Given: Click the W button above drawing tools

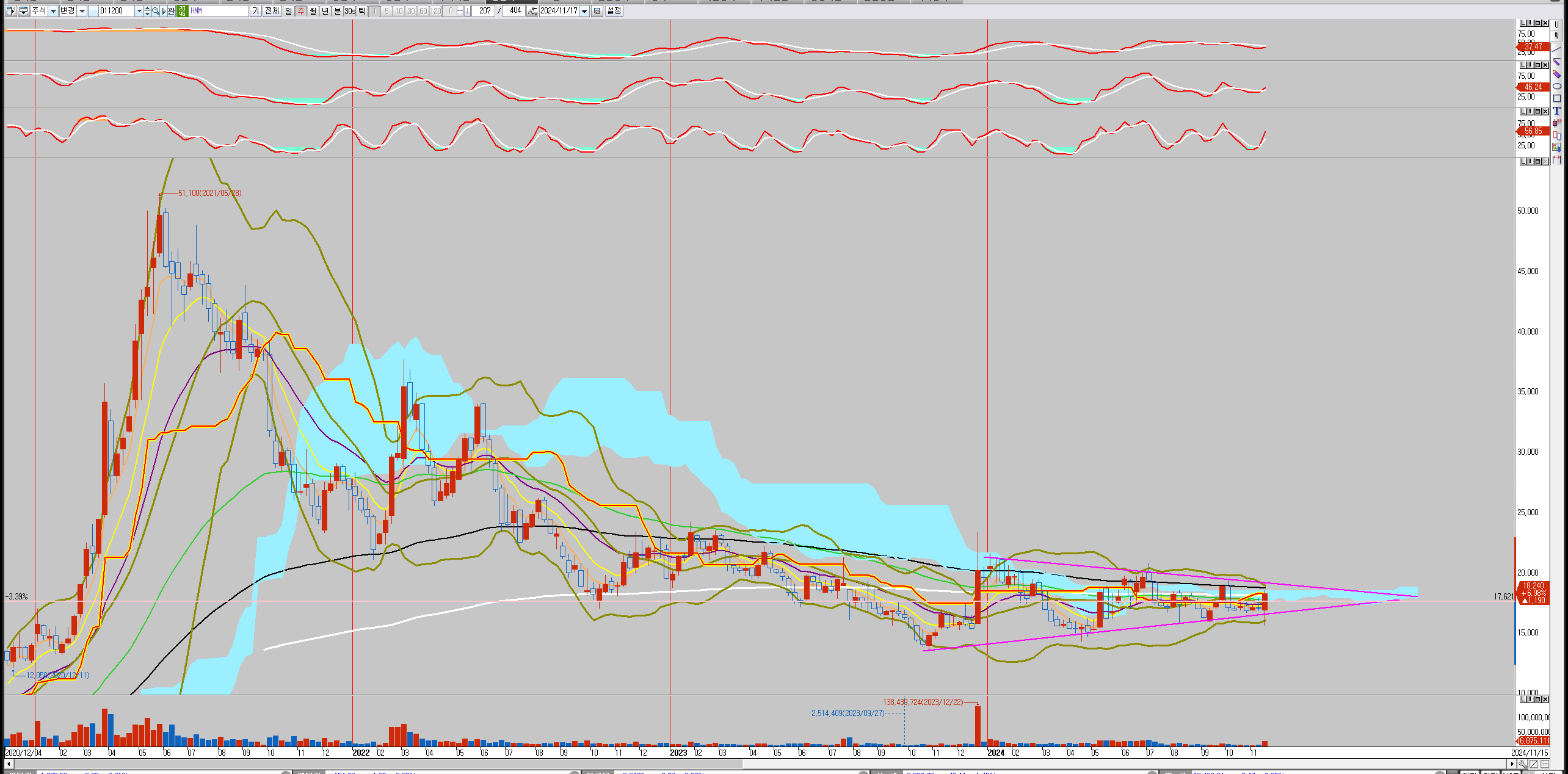Looking at the screenshot, I should click(x=1556, y=35).
